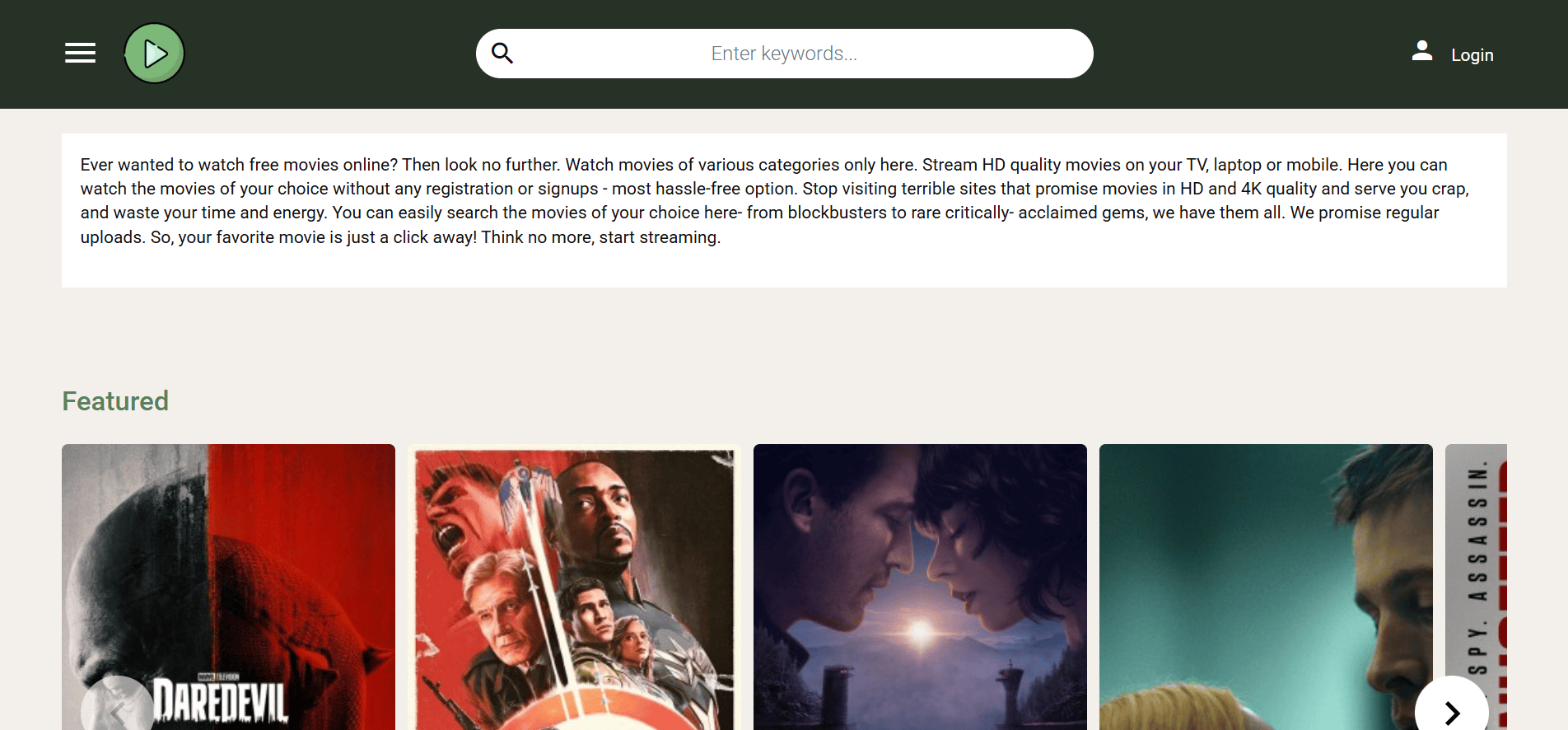Open the hamburger menu
The image size is (1568, 730).
[80, 54]
